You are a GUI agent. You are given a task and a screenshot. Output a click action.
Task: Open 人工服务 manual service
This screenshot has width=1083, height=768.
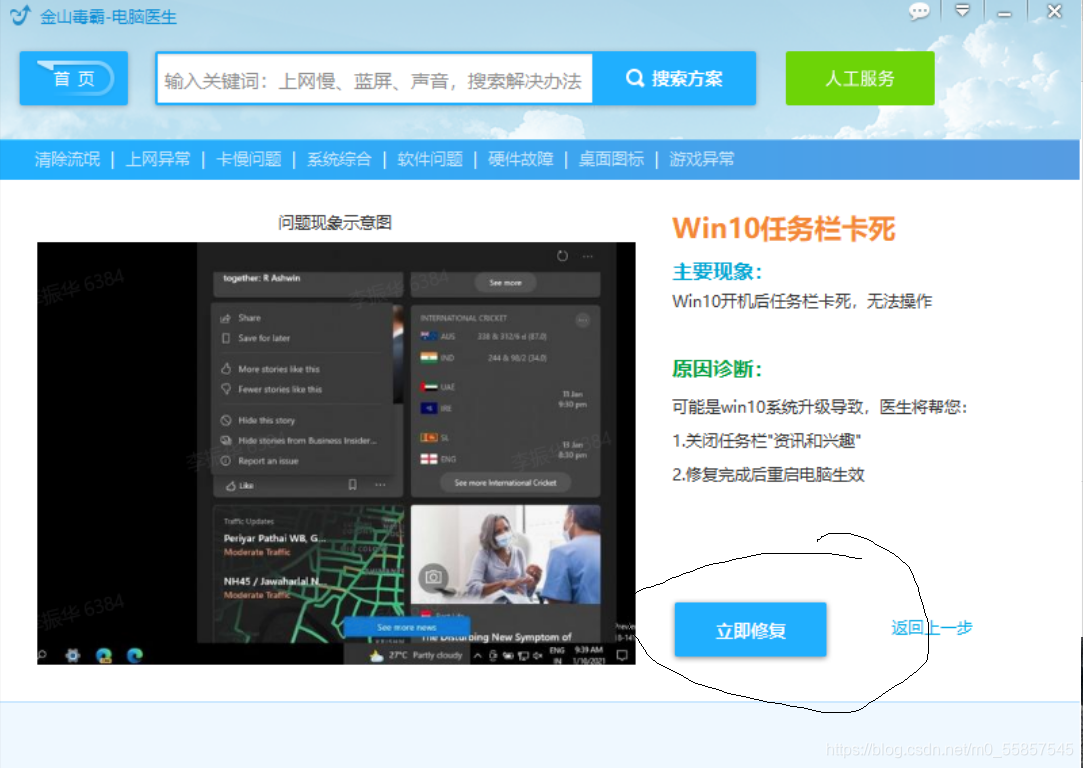click(860, 78)
